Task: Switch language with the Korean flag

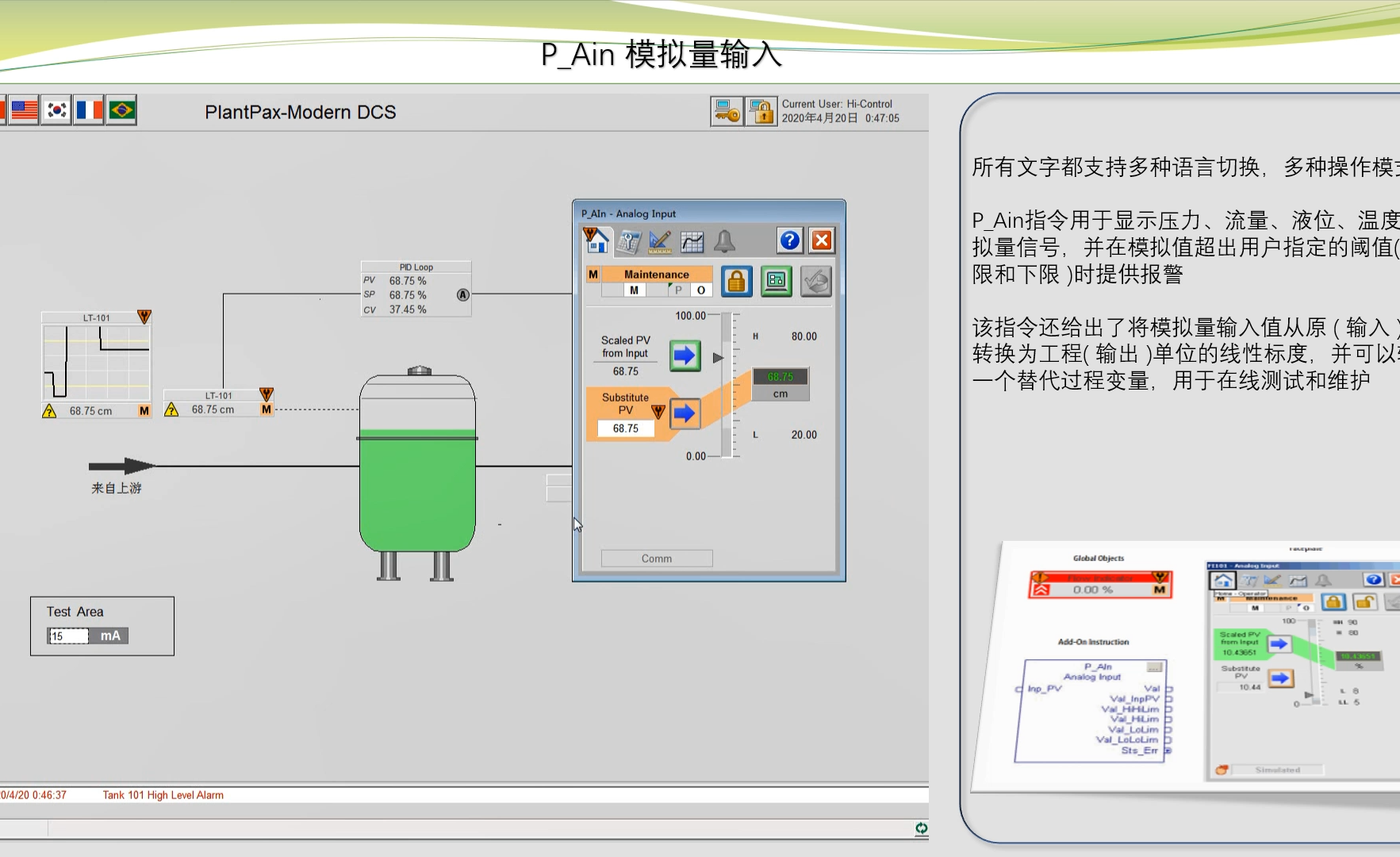Action: point(57,110)
